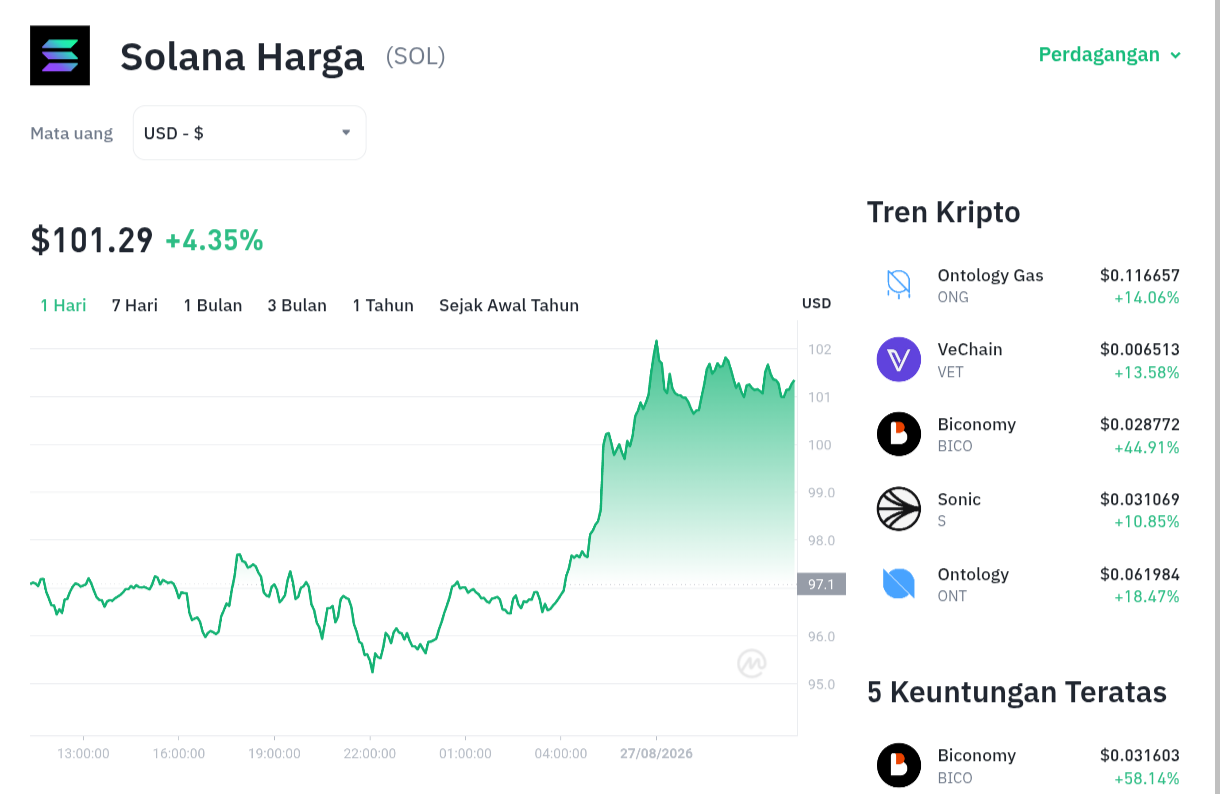This screenshot has width=1220, height=794.
Task: Expand the Perdagangan dropdown menu
Action: 1110,54
